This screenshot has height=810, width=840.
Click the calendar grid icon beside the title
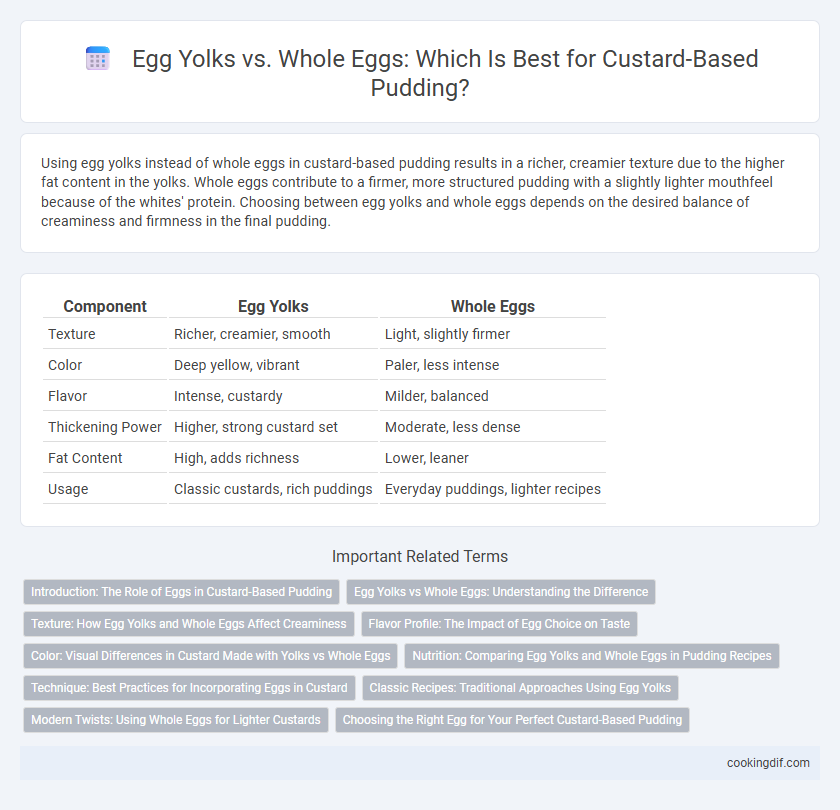click(x=98, y=58)
